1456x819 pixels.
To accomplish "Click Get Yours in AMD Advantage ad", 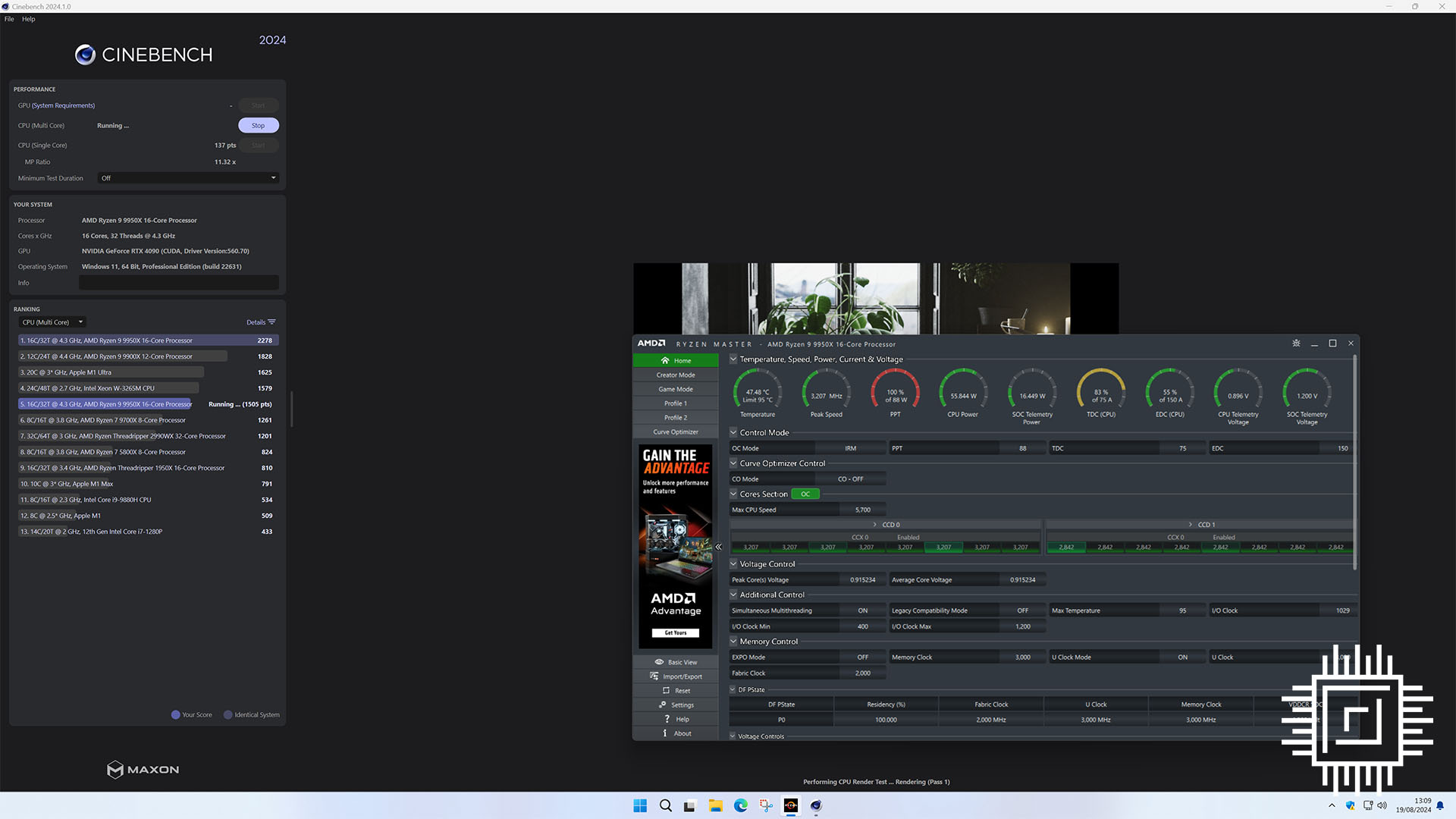I will 676,632.
